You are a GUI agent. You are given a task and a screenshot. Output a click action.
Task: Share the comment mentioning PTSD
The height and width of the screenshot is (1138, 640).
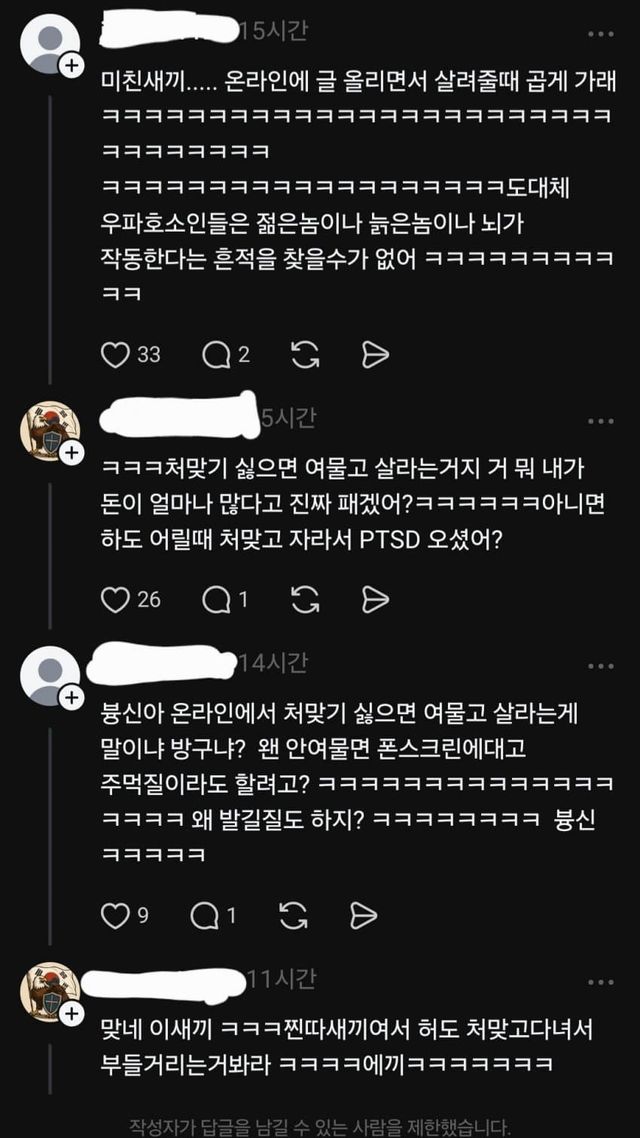pos(375,599)
